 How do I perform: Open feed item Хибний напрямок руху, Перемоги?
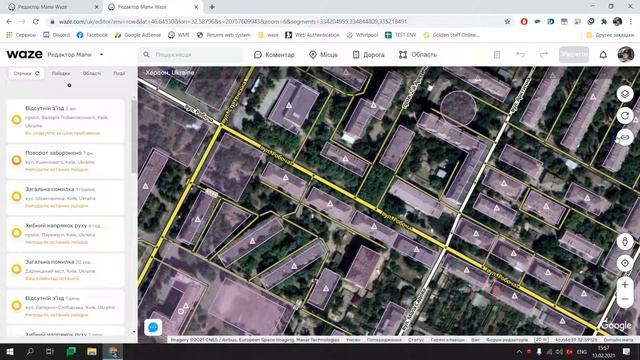pos(65,233)
